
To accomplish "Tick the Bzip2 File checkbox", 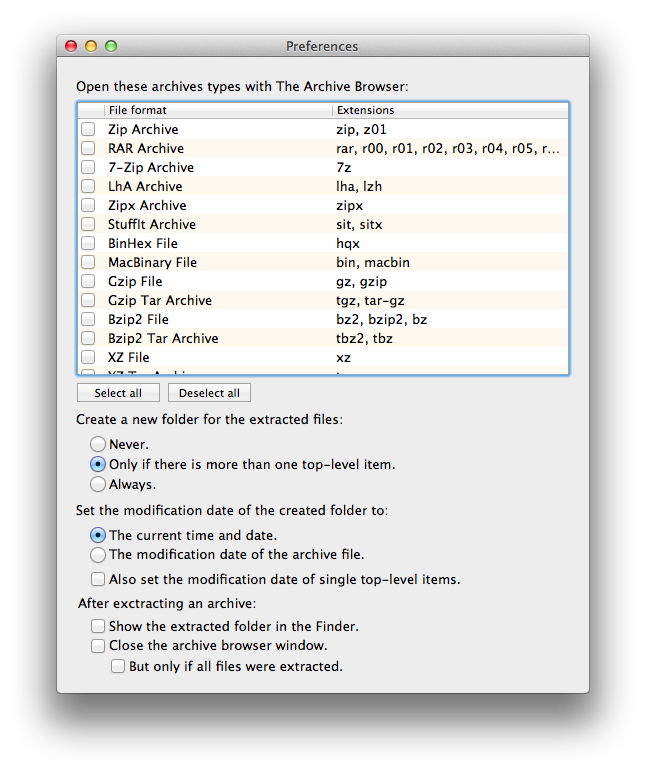I will pos(88,319).
